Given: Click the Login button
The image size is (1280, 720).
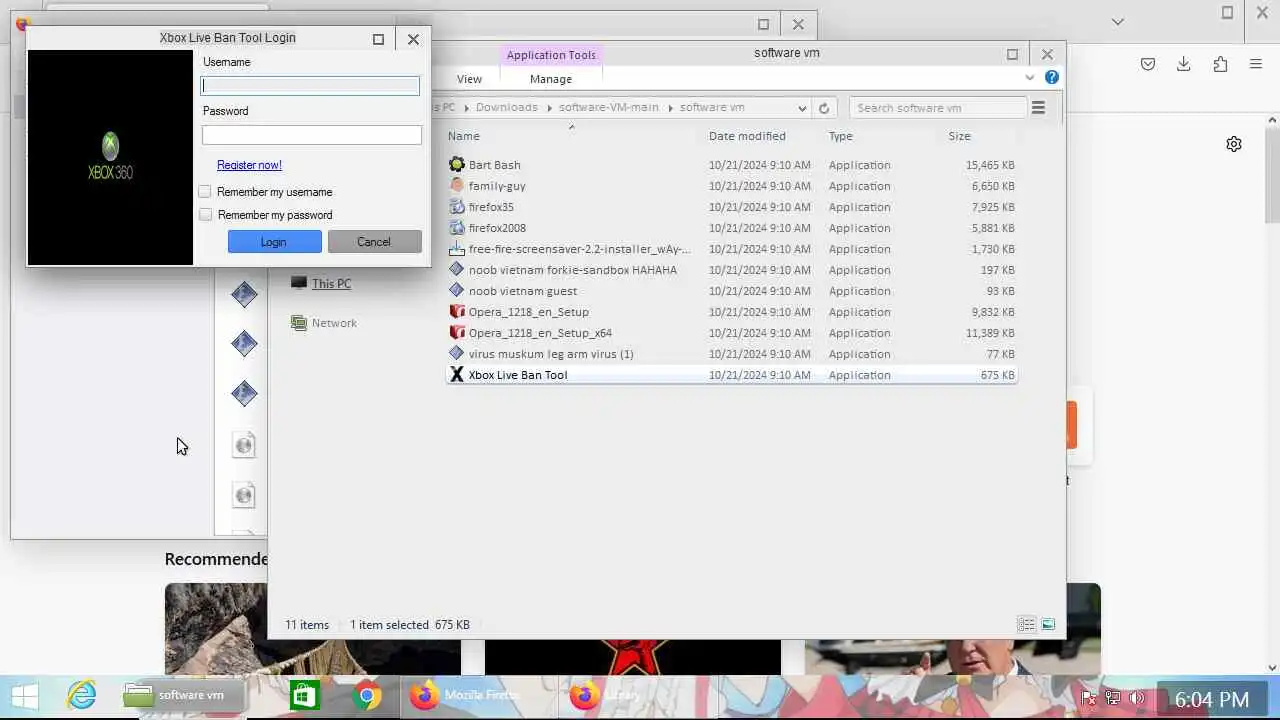Looking at the screenshot, I should [x=274, y=242].
